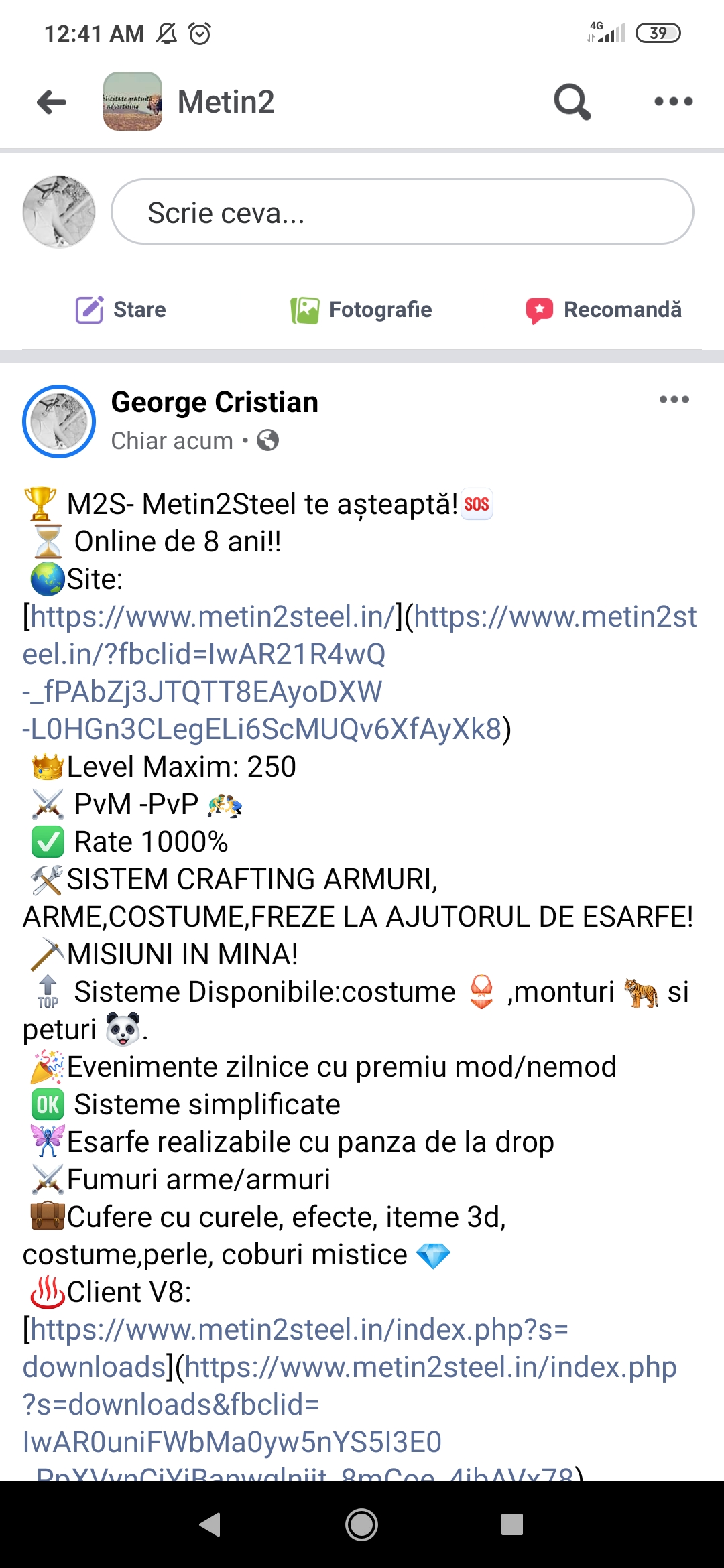724x1568 pixels.
Task: Open George Cristian's profile name
Action: (x=215, y=403)
